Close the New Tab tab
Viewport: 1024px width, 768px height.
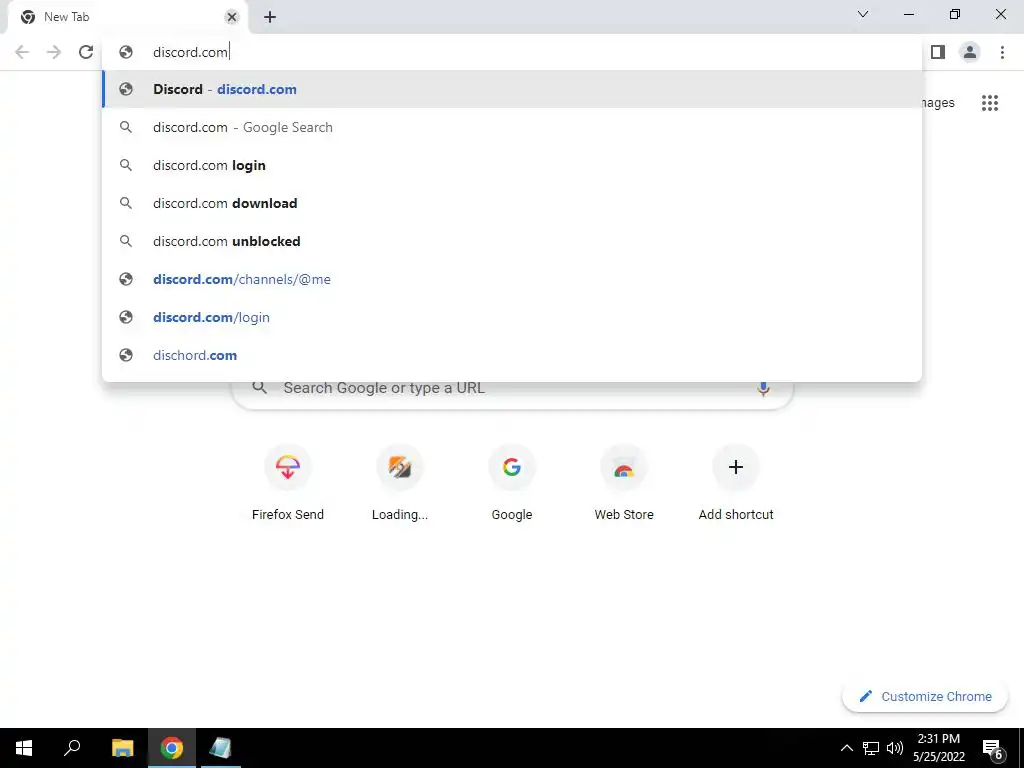(231, 17)
